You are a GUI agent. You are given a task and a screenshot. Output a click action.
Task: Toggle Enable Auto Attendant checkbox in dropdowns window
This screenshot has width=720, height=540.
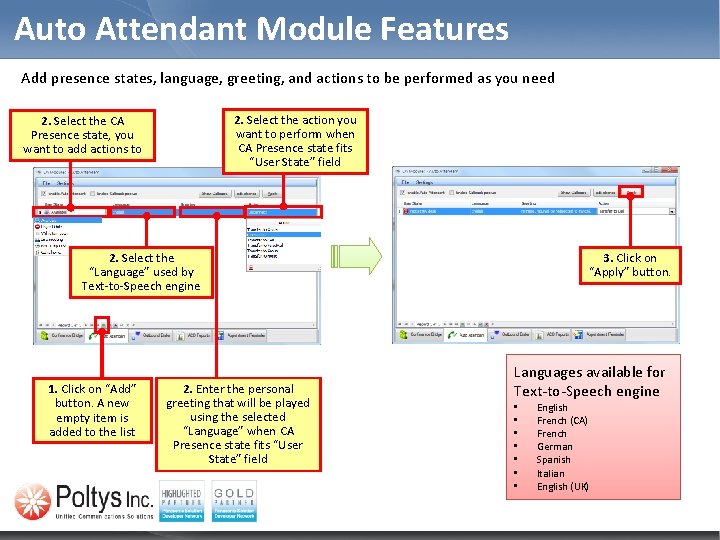[x=44, y=193]
